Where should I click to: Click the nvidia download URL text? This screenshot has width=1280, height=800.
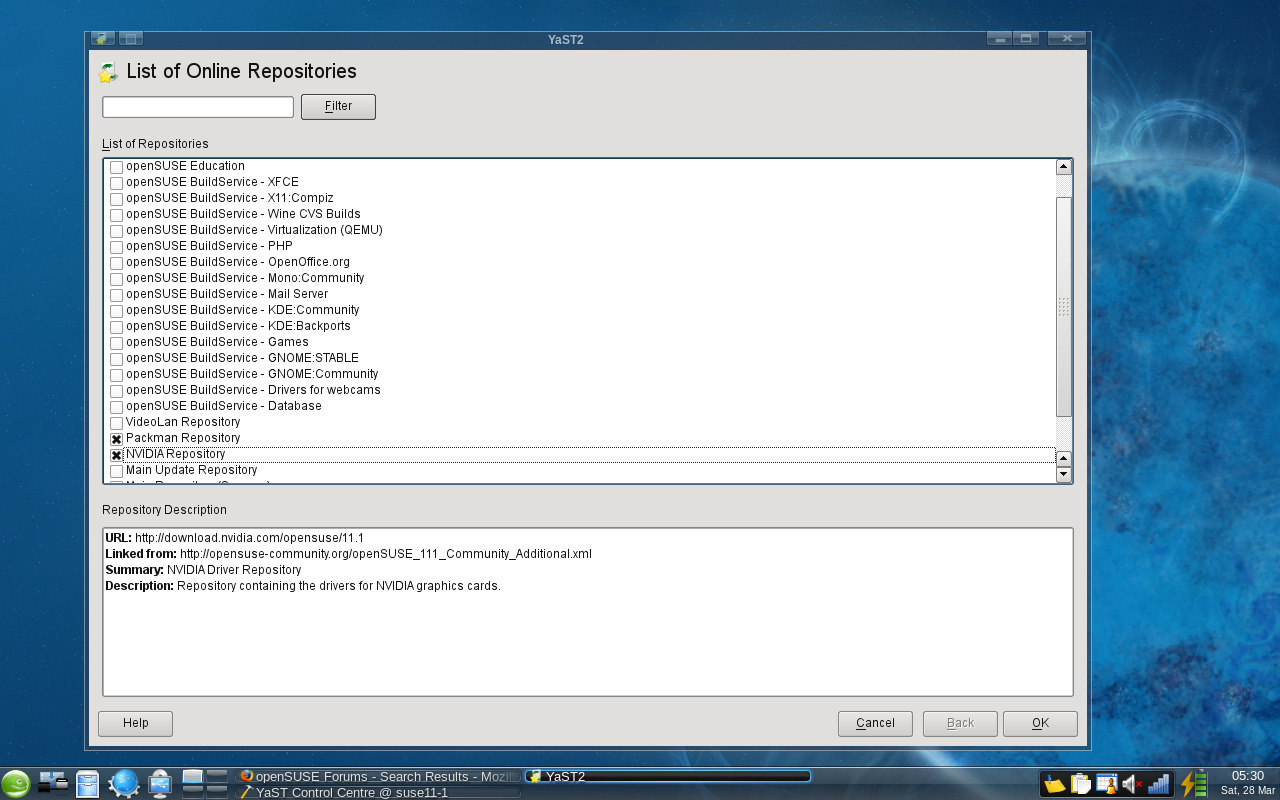[249, 538]
